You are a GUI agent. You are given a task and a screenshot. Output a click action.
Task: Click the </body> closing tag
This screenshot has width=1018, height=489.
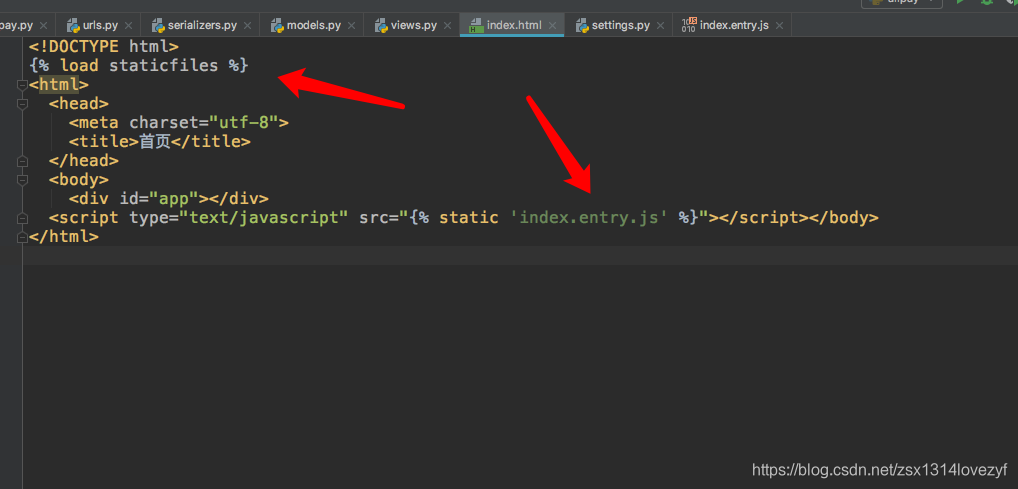[843, 218]
